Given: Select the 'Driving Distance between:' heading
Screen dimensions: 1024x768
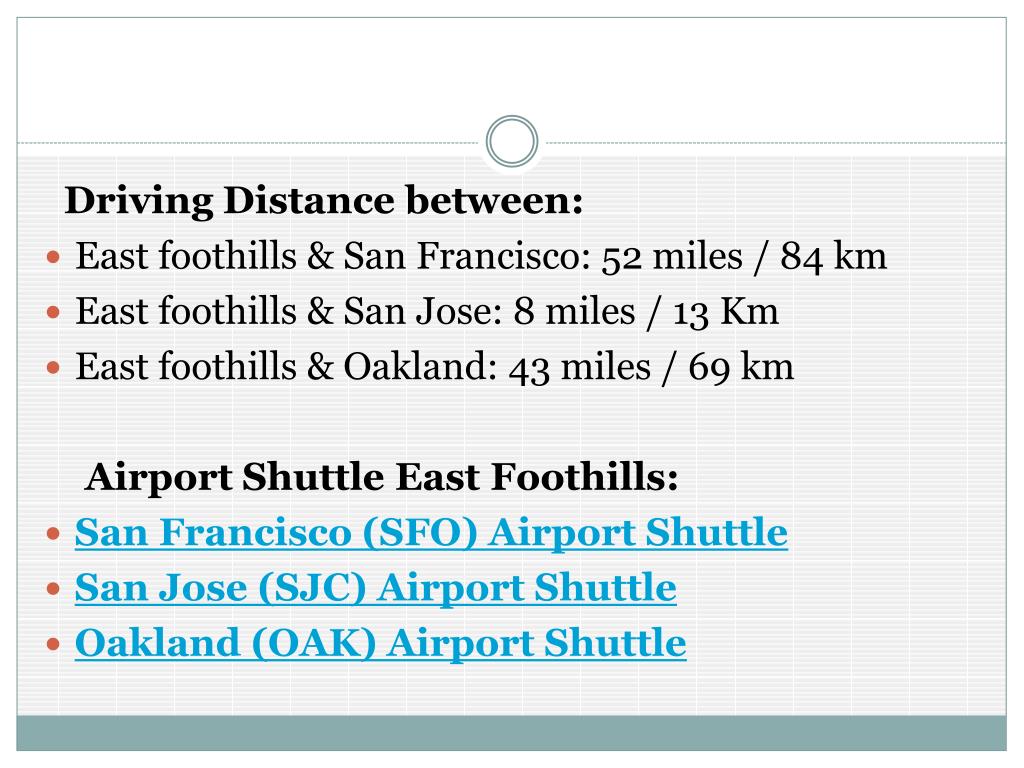Looking at the screenshot, I should click(x=323, y=200).
